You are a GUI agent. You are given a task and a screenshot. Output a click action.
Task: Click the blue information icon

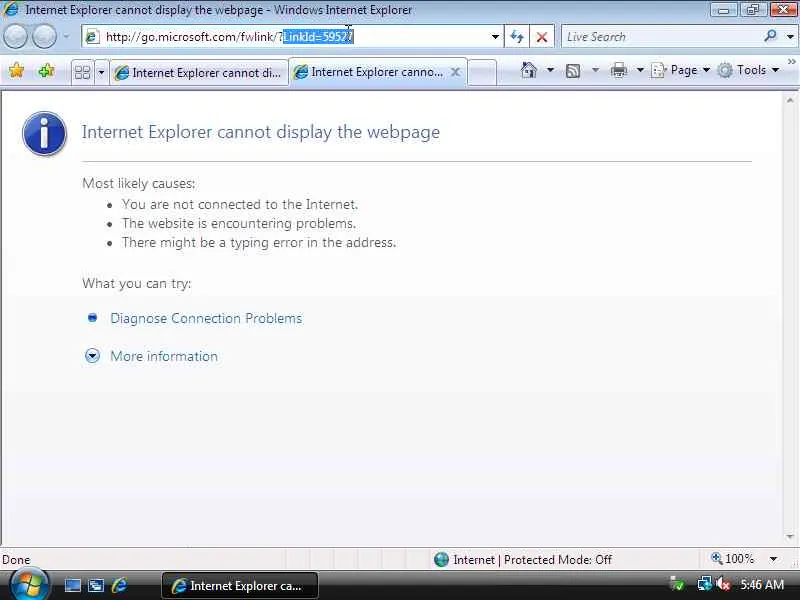point(44,133)
